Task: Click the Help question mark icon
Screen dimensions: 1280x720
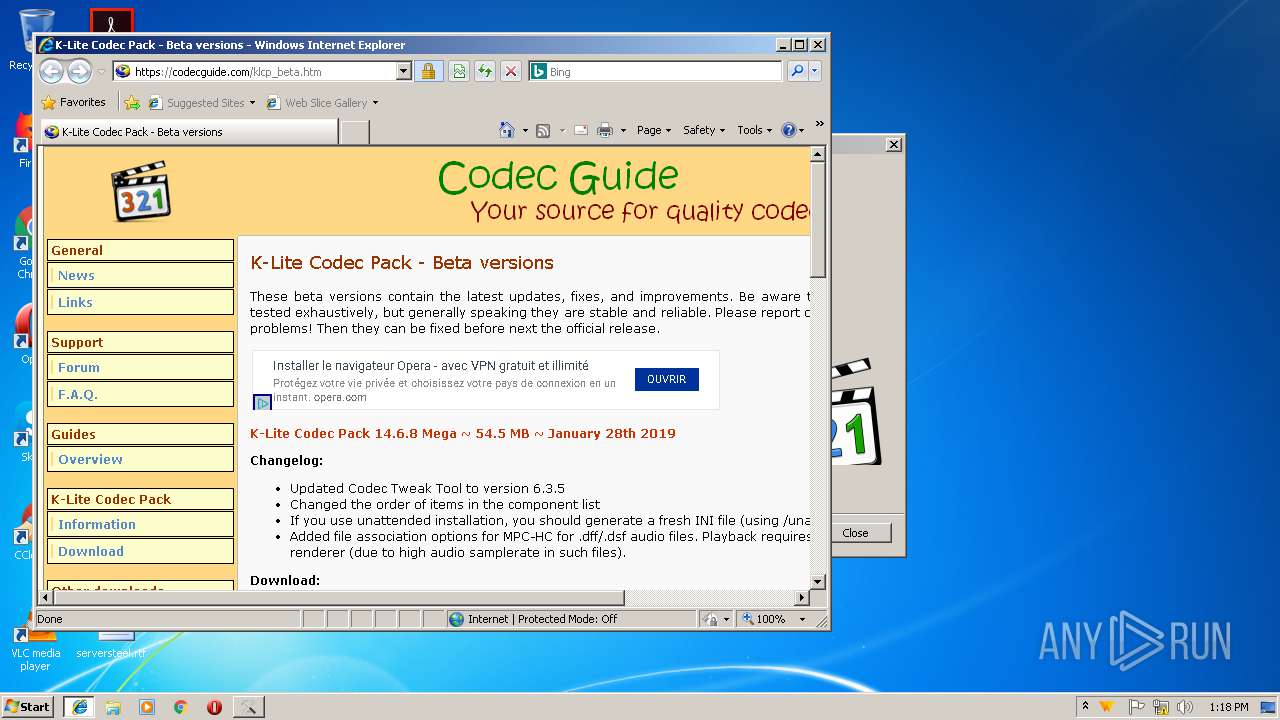Action: coord(788,130)
